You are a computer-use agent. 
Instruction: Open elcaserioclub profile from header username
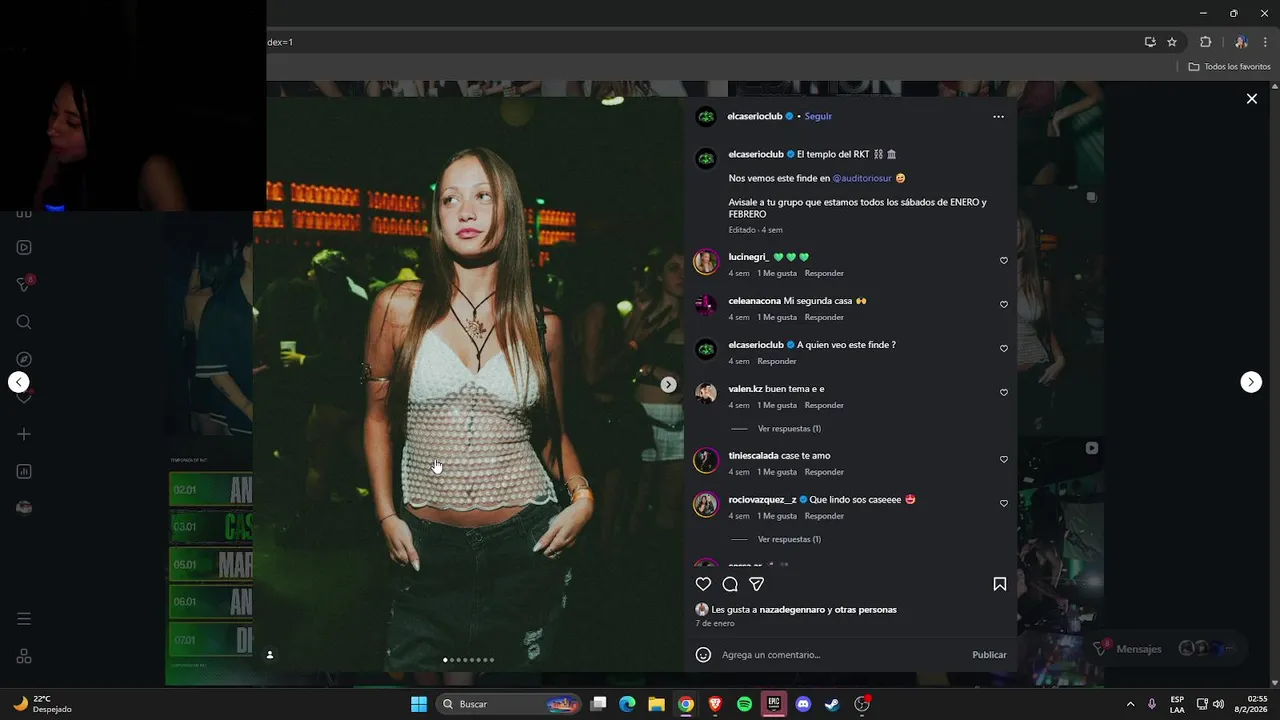click(x=755, y=117)
